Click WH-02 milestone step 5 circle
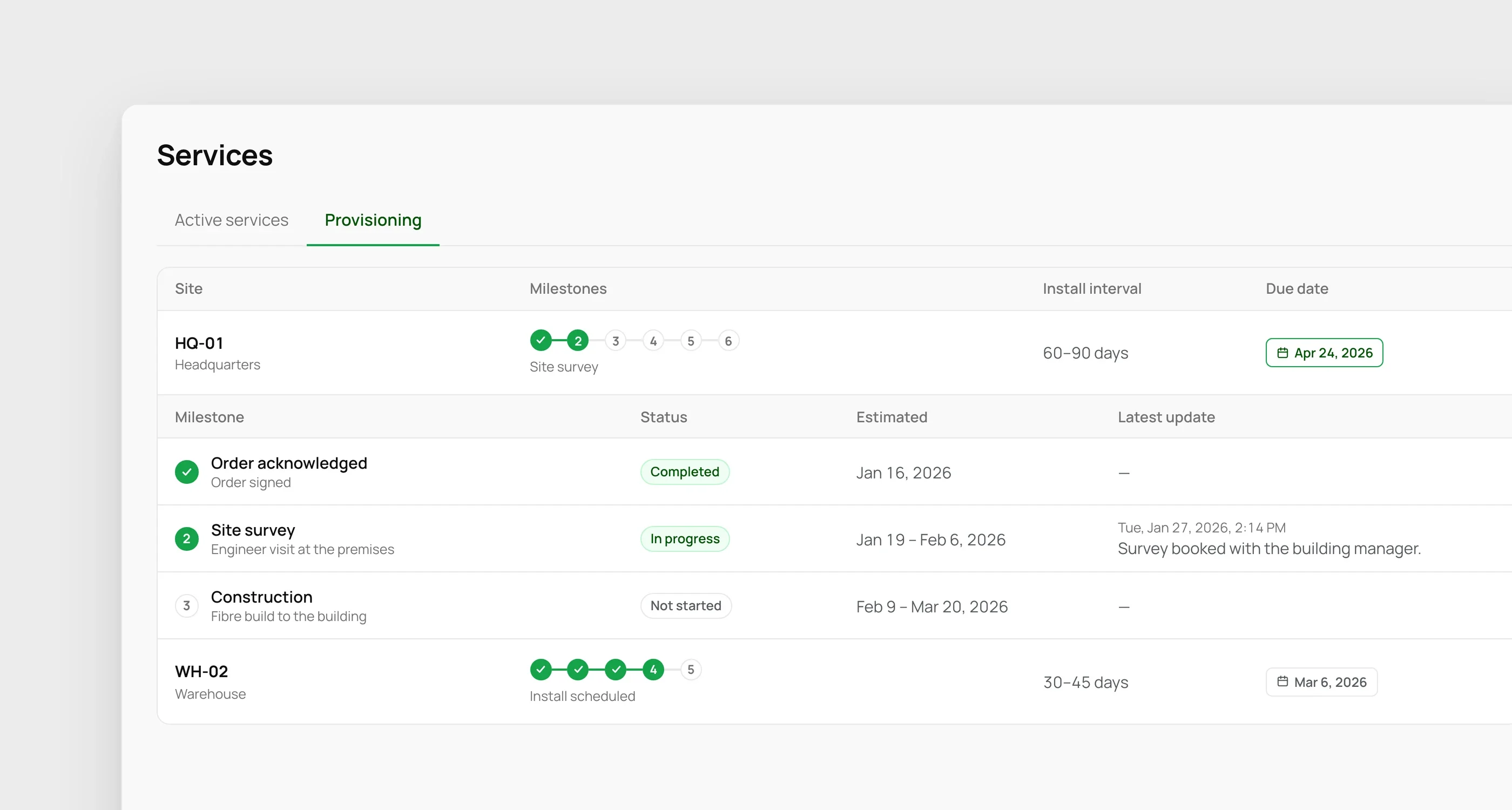Image resolution: width=1512 pixels, height=810 pixels. [691, 669]
